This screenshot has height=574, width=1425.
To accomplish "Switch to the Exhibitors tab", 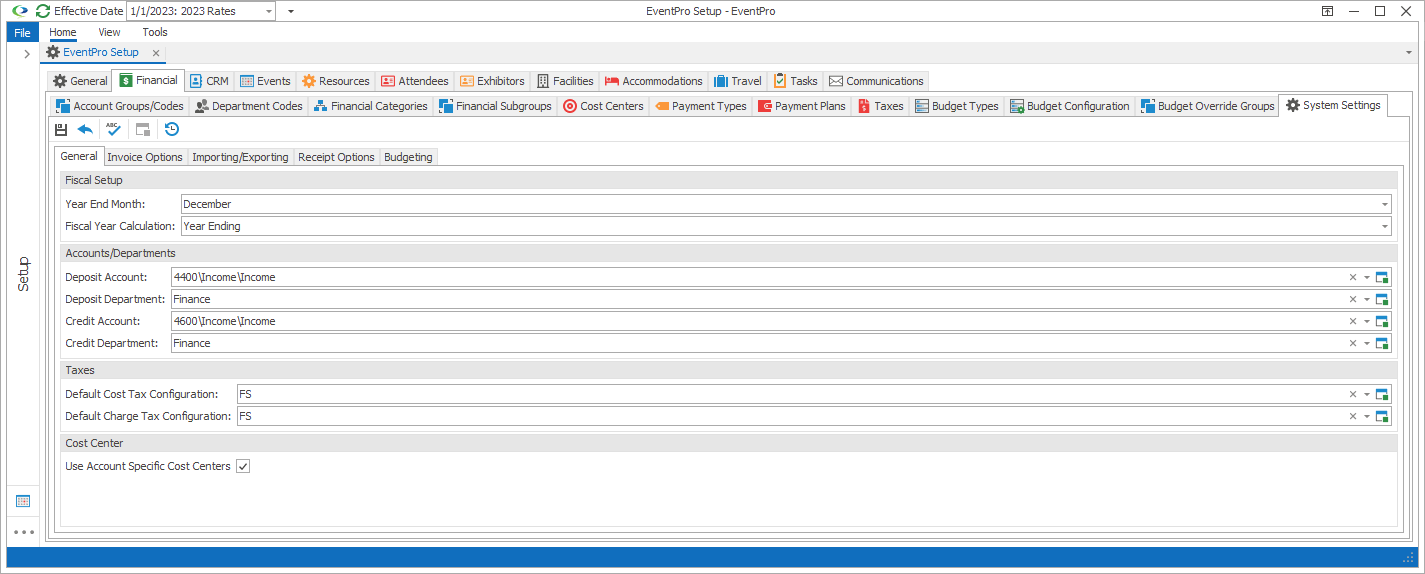I will tap(492, 81).
